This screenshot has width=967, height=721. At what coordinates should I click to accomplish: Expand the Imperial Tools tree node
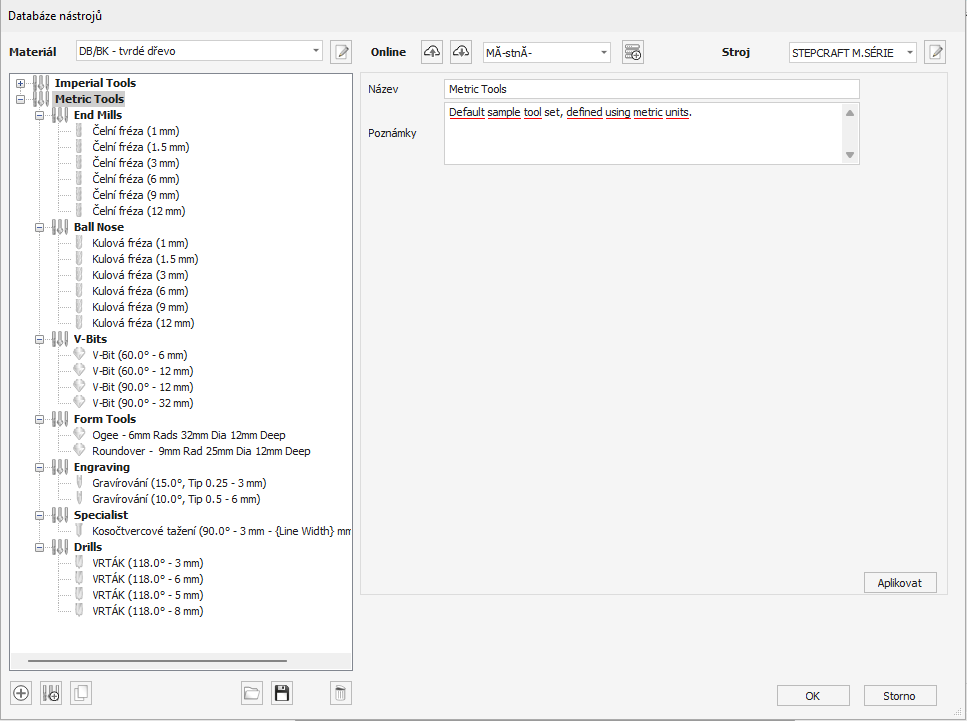coord(21,83)
